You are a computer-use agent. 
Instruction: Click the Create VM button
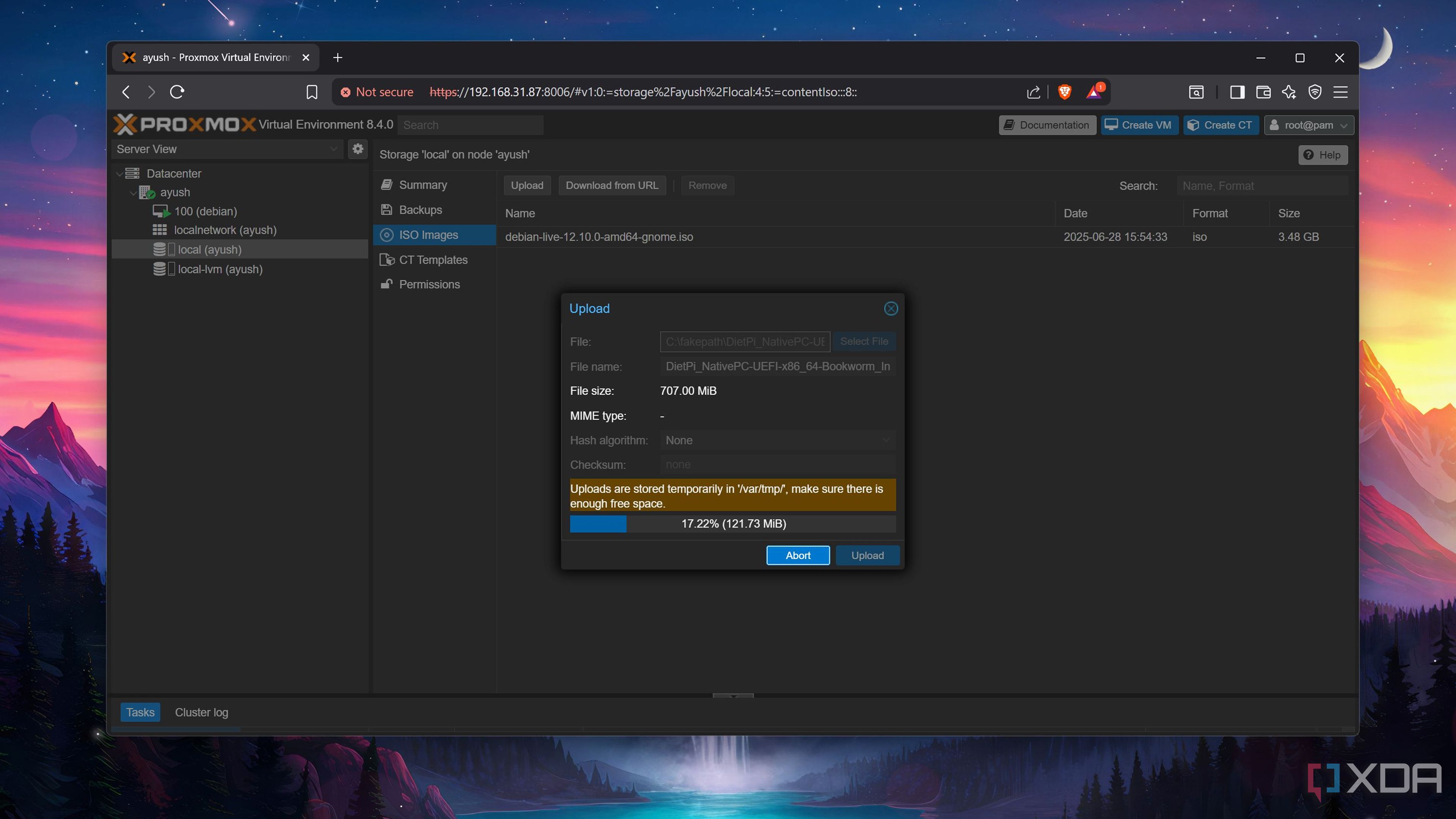click(1139, 125)
